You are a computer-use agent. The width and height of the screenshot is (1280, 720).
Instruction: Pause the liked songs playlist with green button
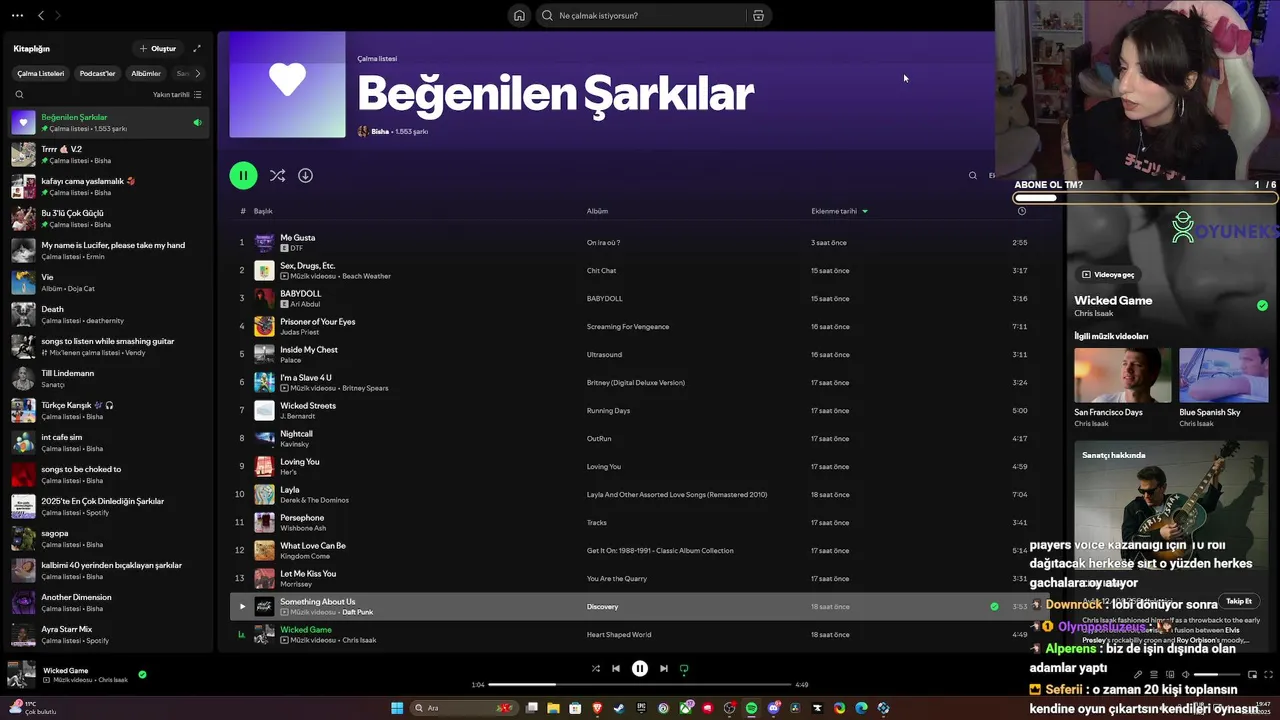click(243, 175)
